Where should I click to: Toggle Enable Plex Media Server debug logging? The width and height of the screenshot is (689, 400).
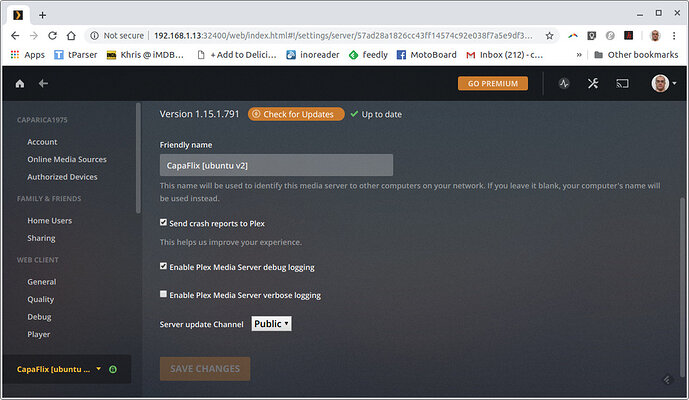163,266
